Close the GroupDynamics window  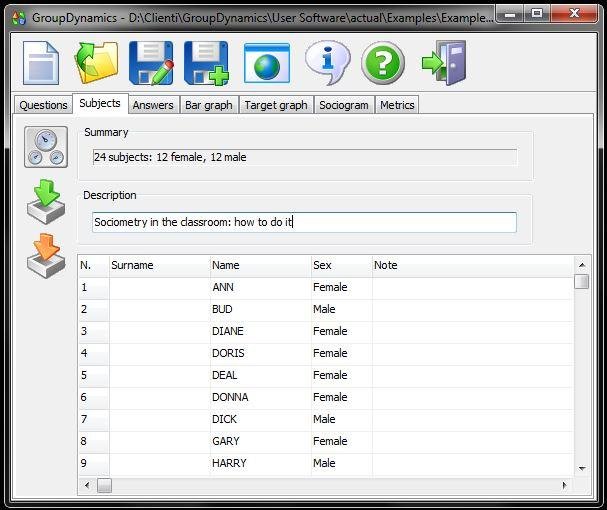point(574,14)
